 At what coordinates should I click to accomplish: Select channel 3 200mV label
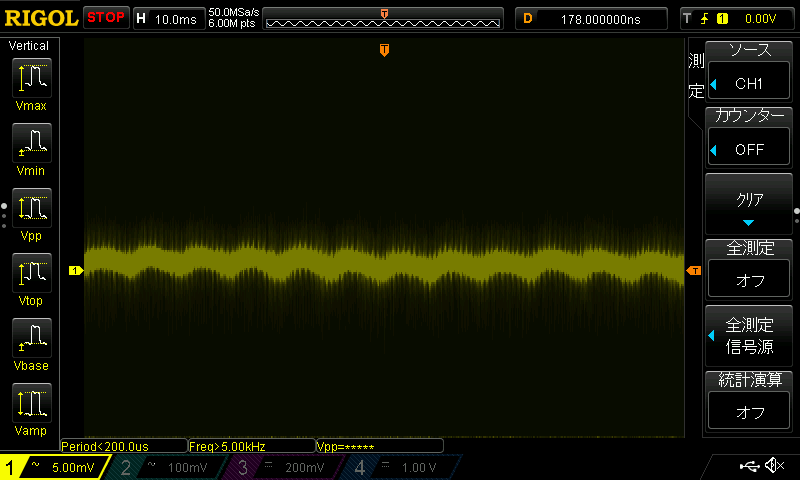coord(305,467)
